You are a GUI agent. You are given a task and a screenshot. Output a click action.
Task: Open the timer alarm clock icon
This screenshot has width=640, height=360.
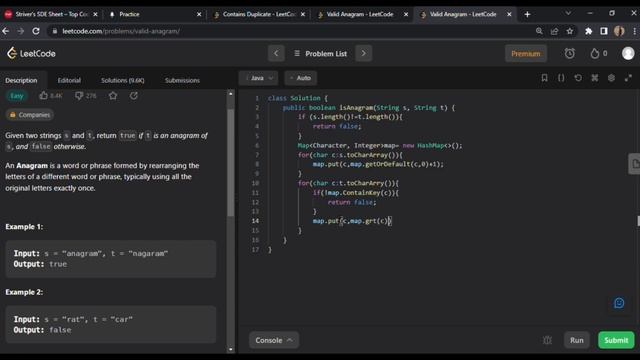tap(570, 53)
